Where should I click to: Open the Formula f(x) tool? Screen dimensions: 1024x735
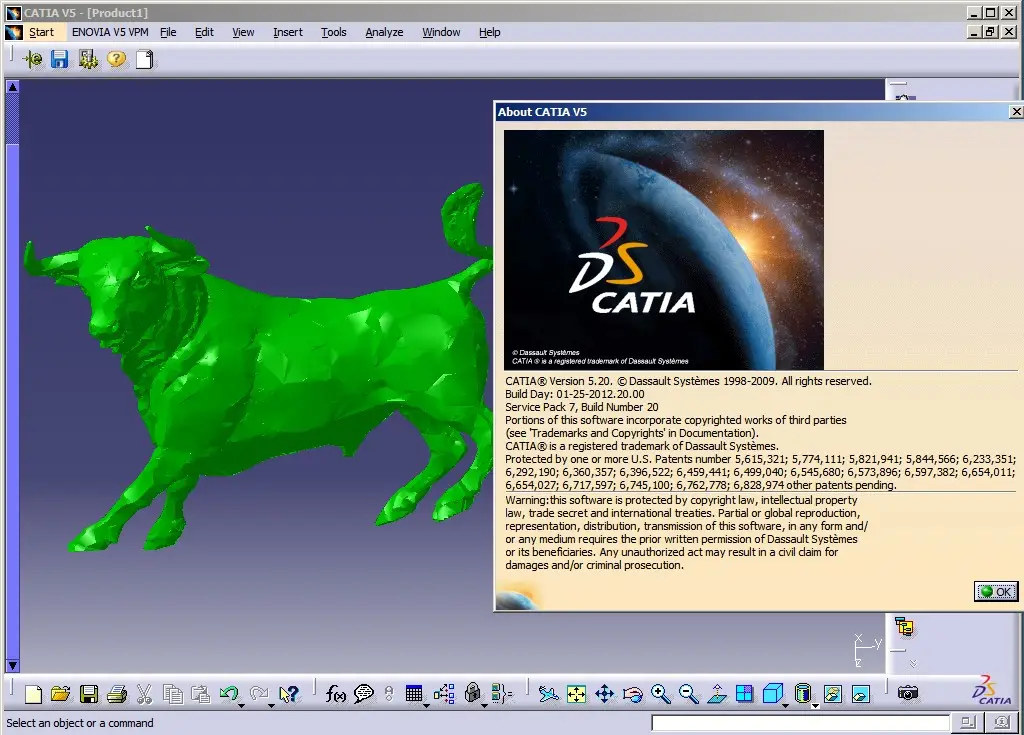335,694
